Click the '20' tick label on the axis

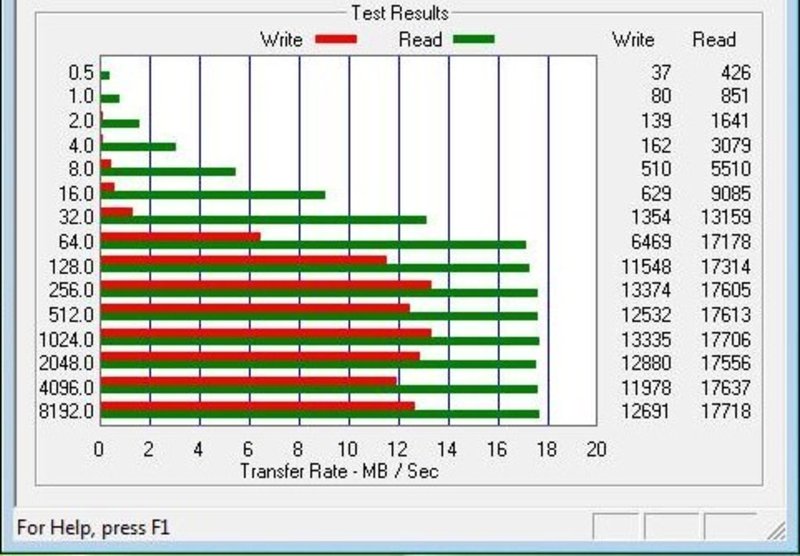click(x=596, y=449)
